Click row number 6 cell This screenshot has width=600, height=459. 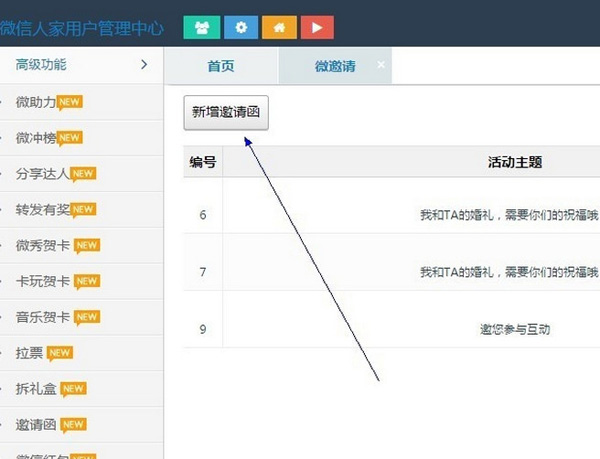[203, 215]
